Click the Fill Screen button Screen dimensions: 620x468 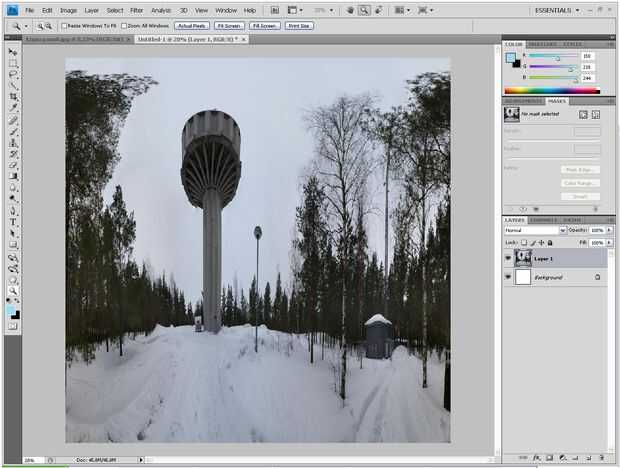pos(265,26)
